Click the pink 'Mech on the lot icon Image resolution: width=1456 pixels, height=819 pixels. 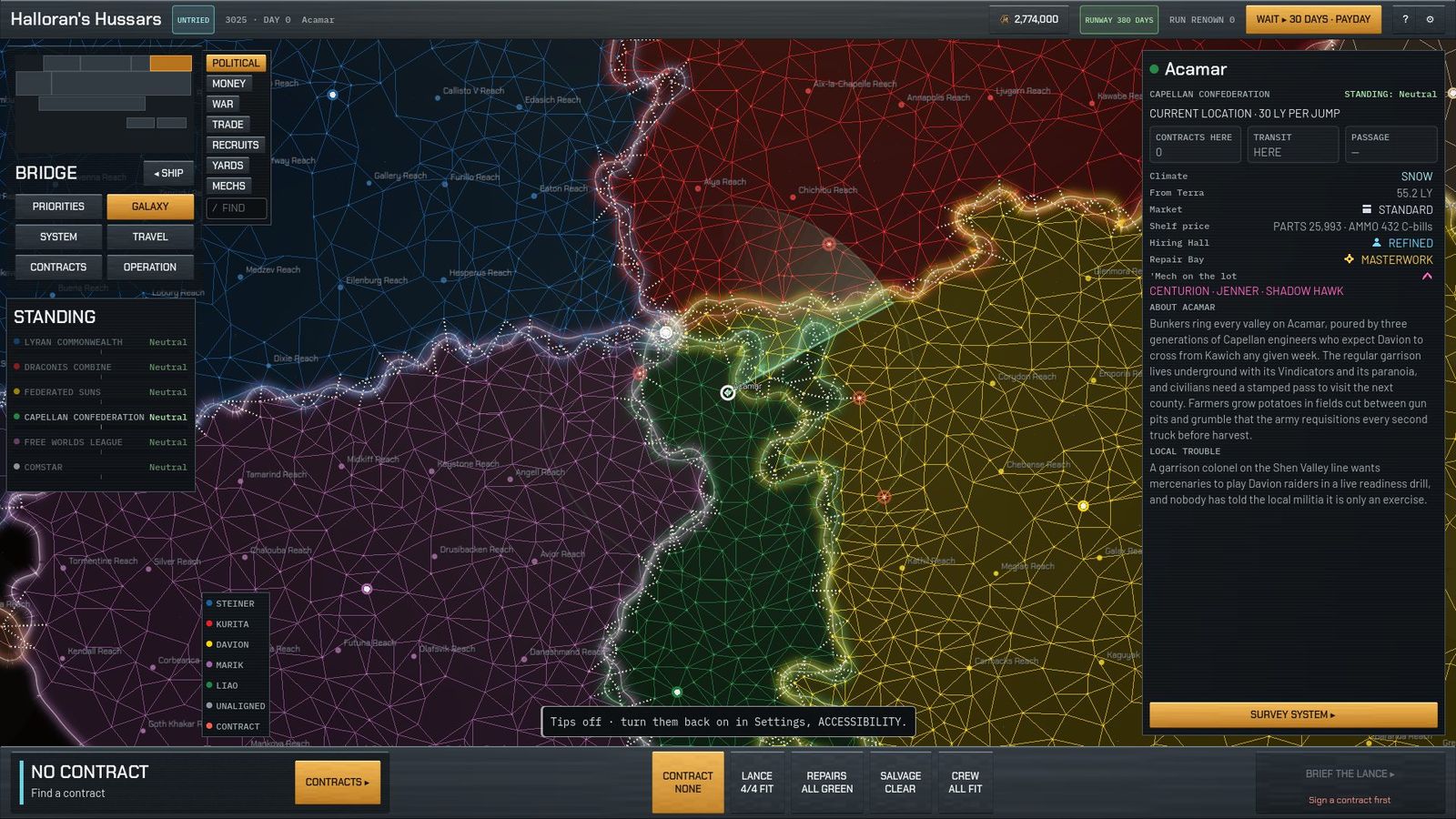coord(1427,276)
